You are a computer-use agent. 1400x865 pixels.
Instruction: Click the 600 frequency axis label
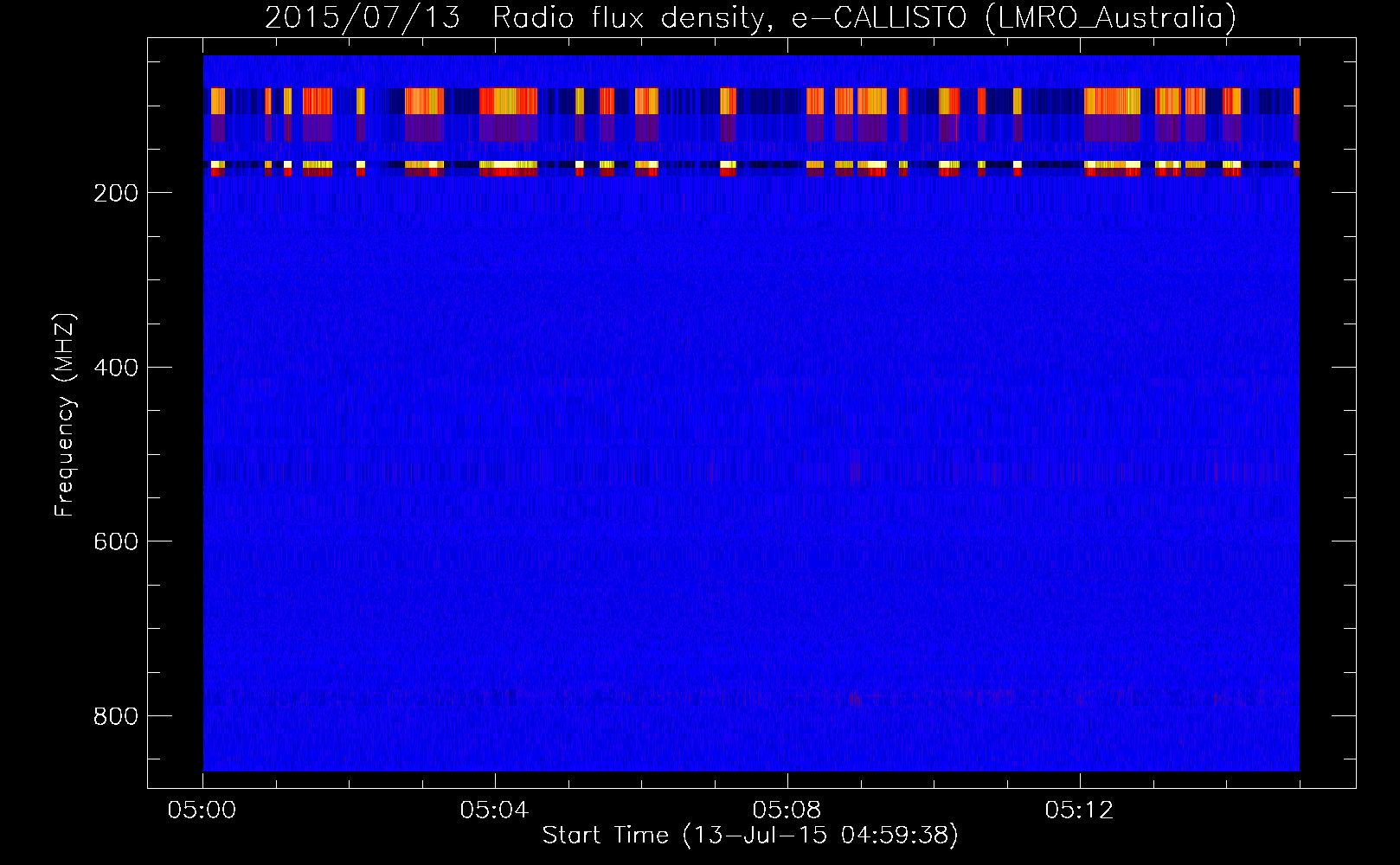click(115, 541)
